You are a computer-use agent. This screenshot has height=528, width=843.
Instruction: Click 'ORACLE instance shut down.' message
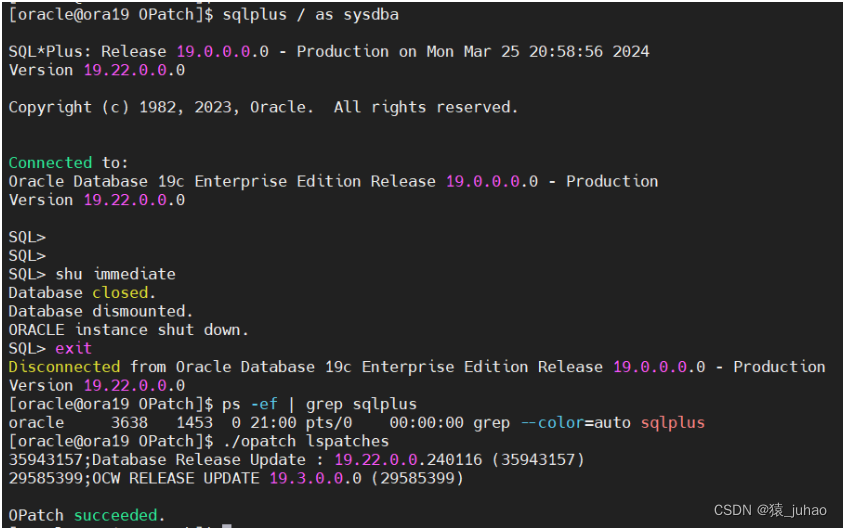point(128,330)
